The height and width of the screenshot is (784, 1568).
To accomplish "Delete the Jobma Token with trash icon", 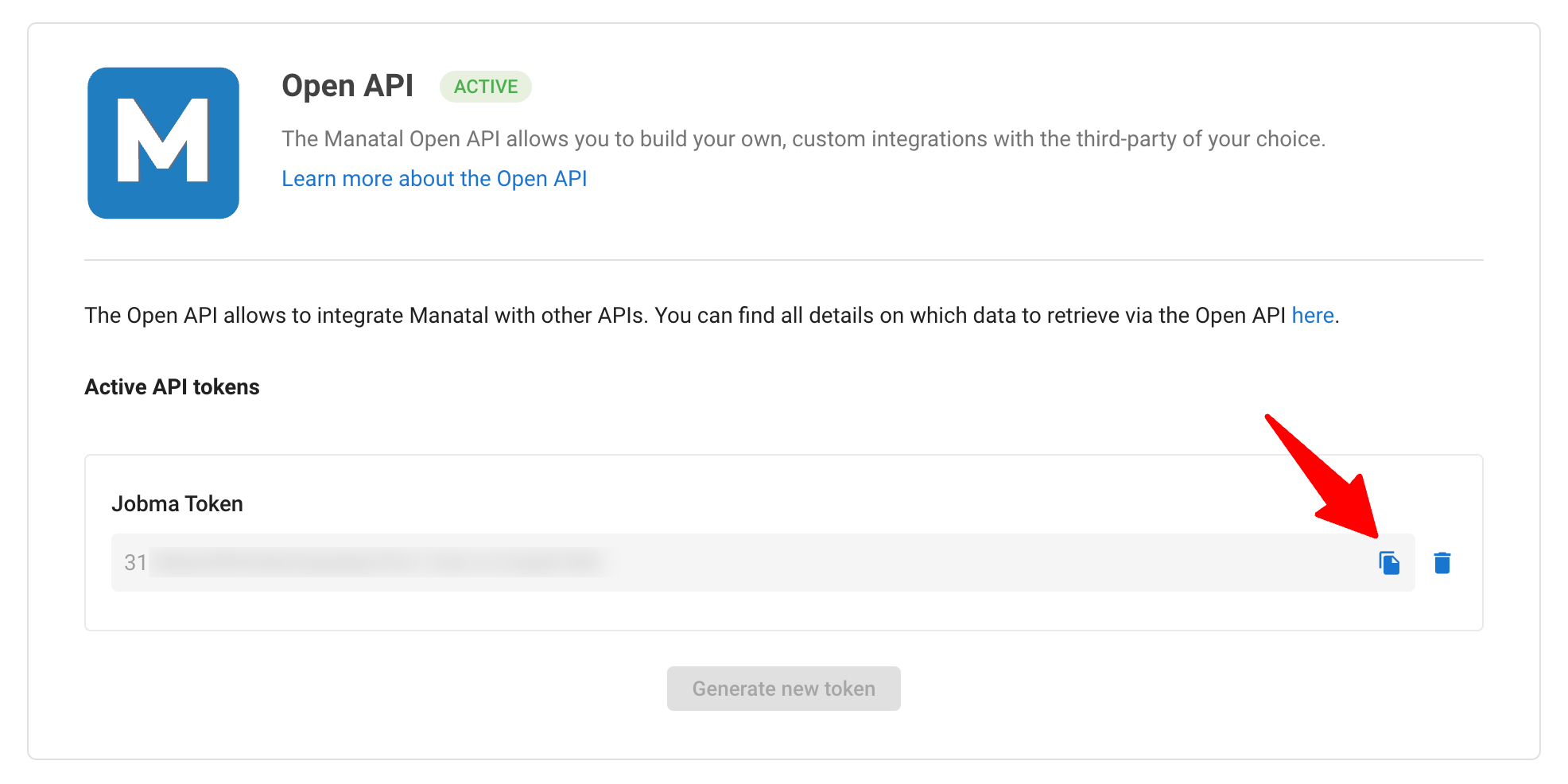I will tap(1442, 563).
